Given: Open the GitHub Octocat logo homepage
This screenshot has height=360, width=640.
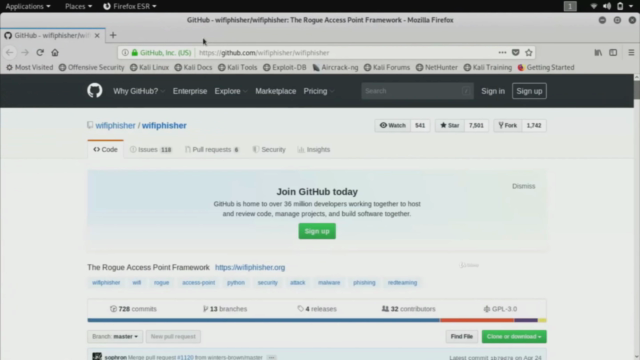Looking at the screenshot, I should (95, 91).
